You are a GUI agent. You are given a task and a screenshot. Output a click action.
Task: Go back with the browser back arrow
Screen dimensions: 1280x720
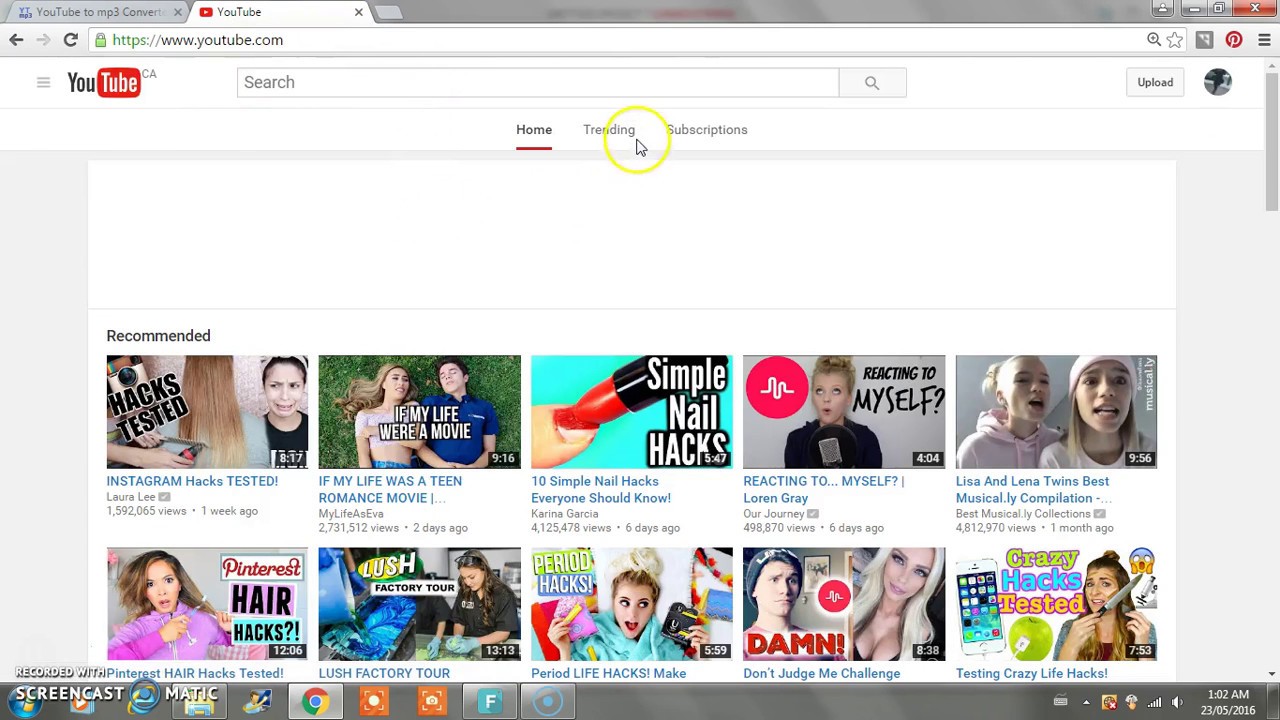click(x=16, y=40)
